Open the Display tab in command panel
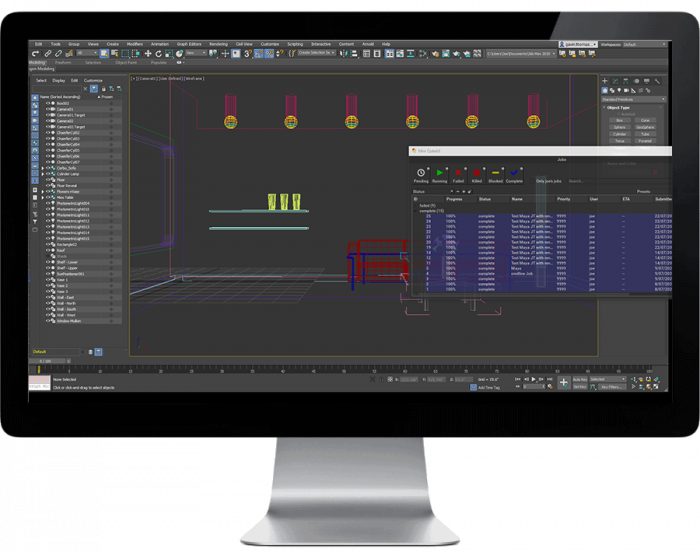 pos(646,81)
